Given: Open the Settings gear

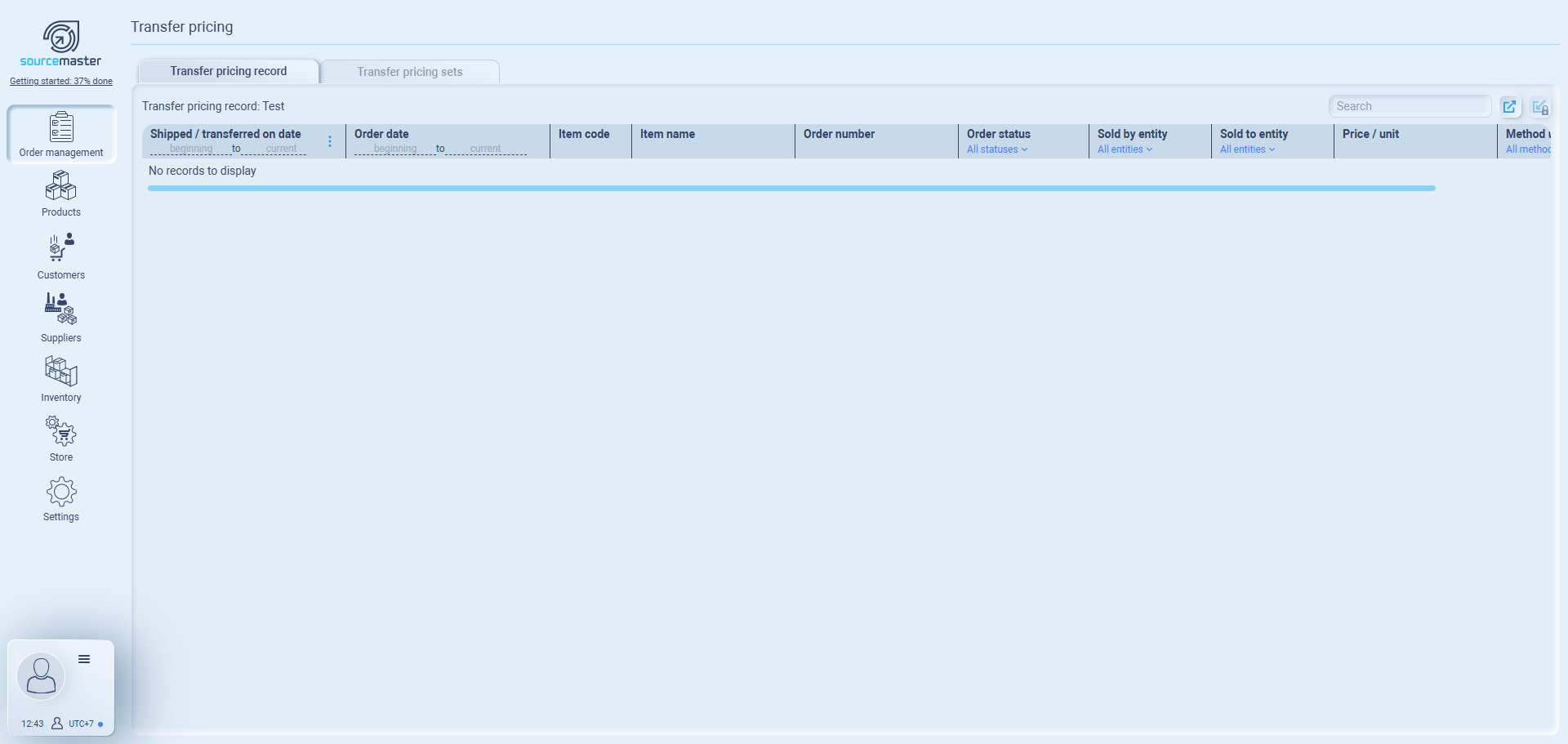Looking at the screenshot, I should (61, 492).
